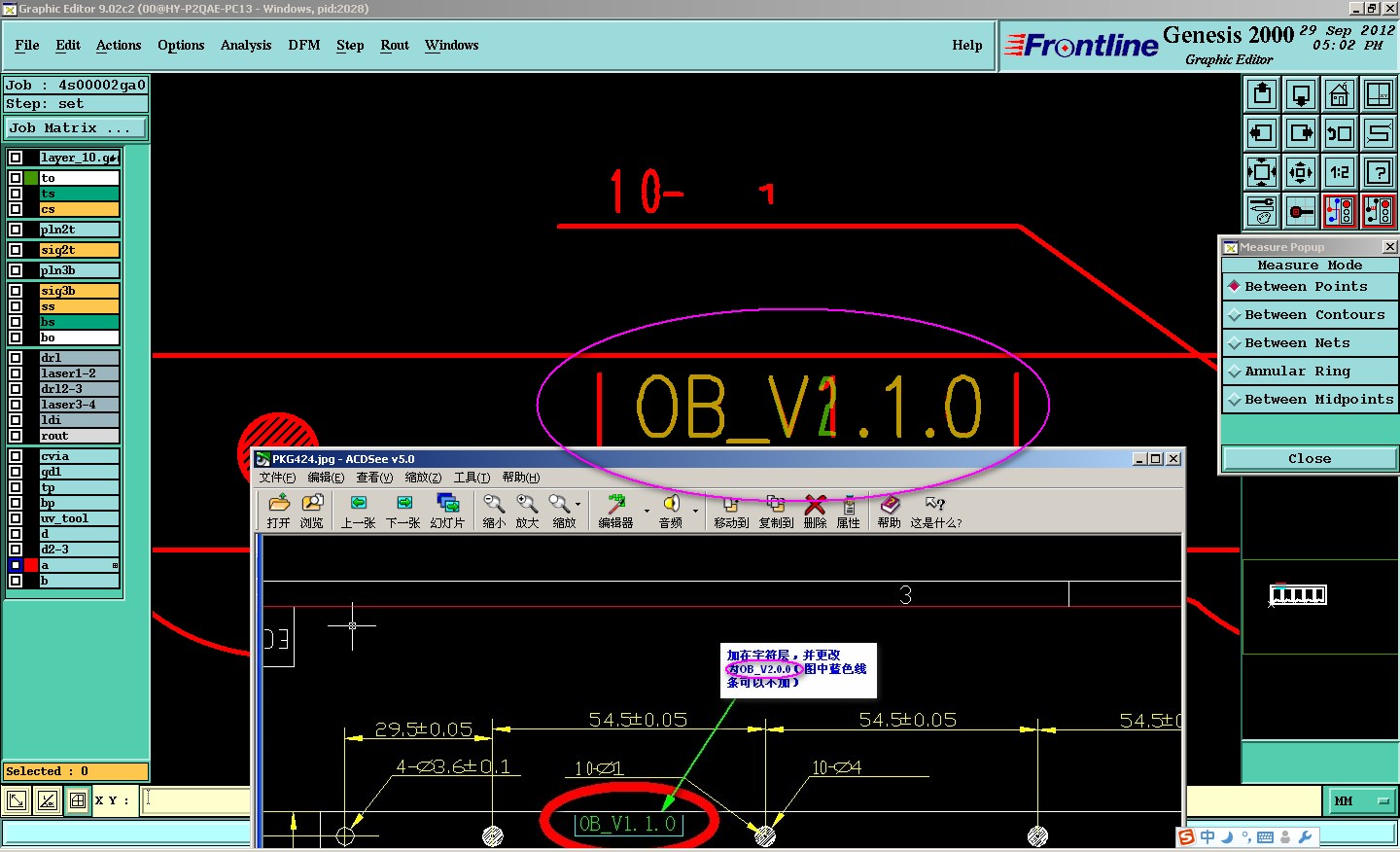Open the Help menu in Genesis
The width and height of the screenshot is (1400, 852).
tap(967, 45)
